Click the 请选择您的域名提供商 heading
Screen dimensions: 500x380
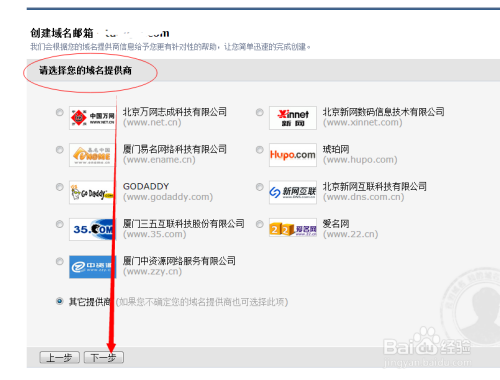tap(85, 70)
